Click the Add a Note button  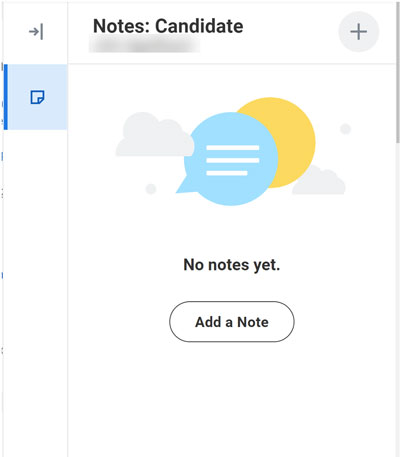[x=232, y=322]
